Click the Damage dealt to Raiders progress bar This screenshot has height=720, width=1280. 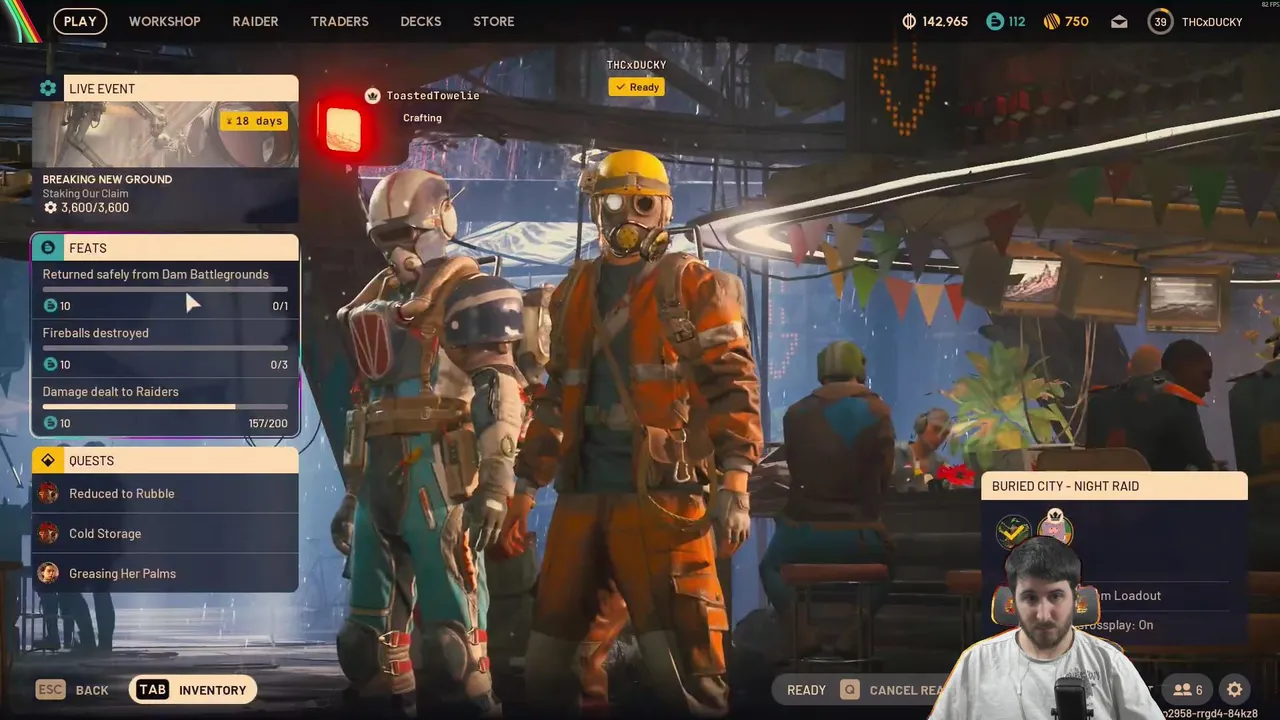pos(165,407)
